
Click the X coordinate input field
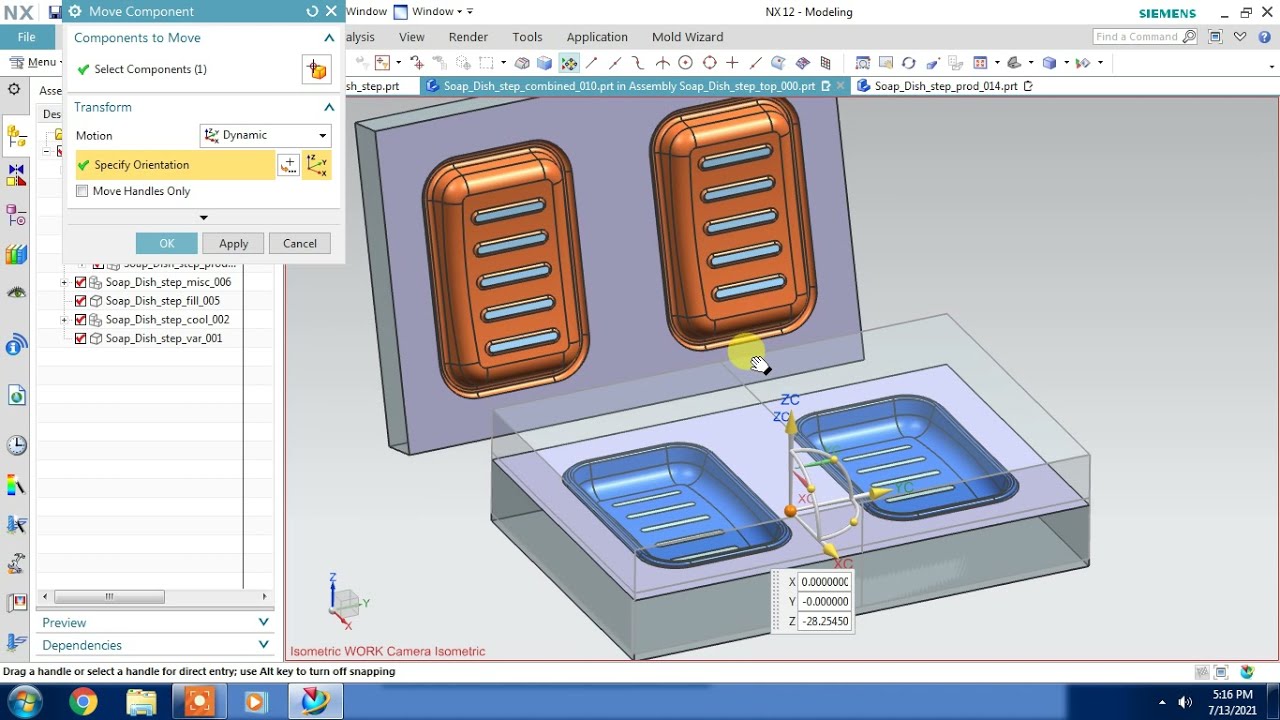[x=825, y=582]
